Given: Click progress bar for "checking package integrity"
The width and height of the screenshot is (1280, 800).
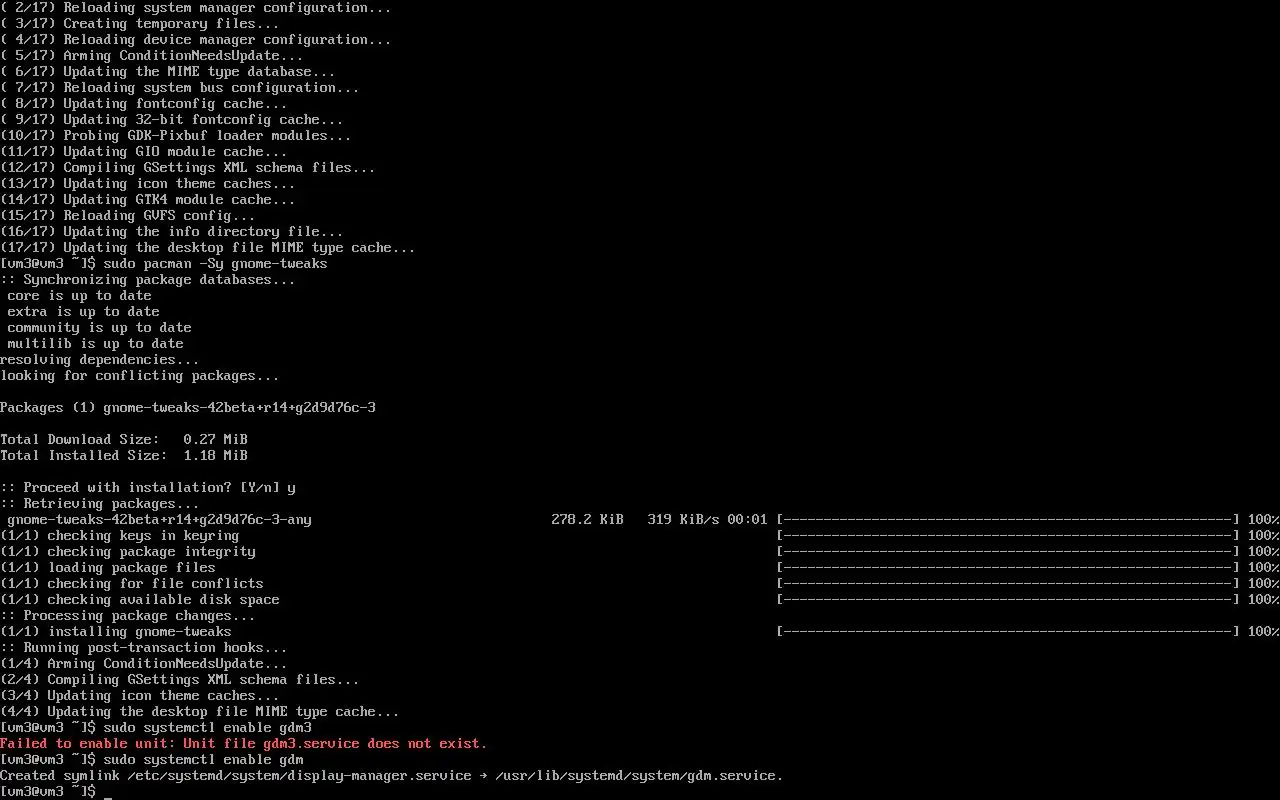Looking at the screenshot, I should 1008,551.
